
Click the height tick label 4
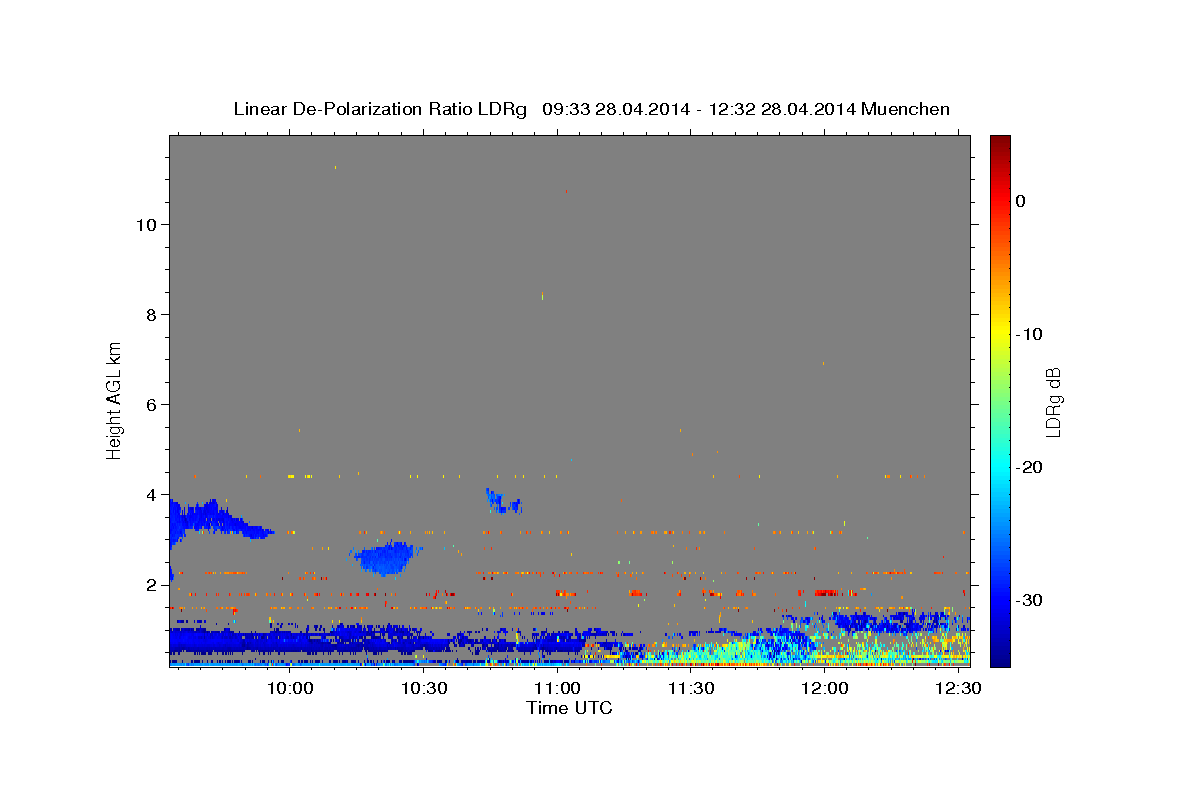tap(152, 494)
